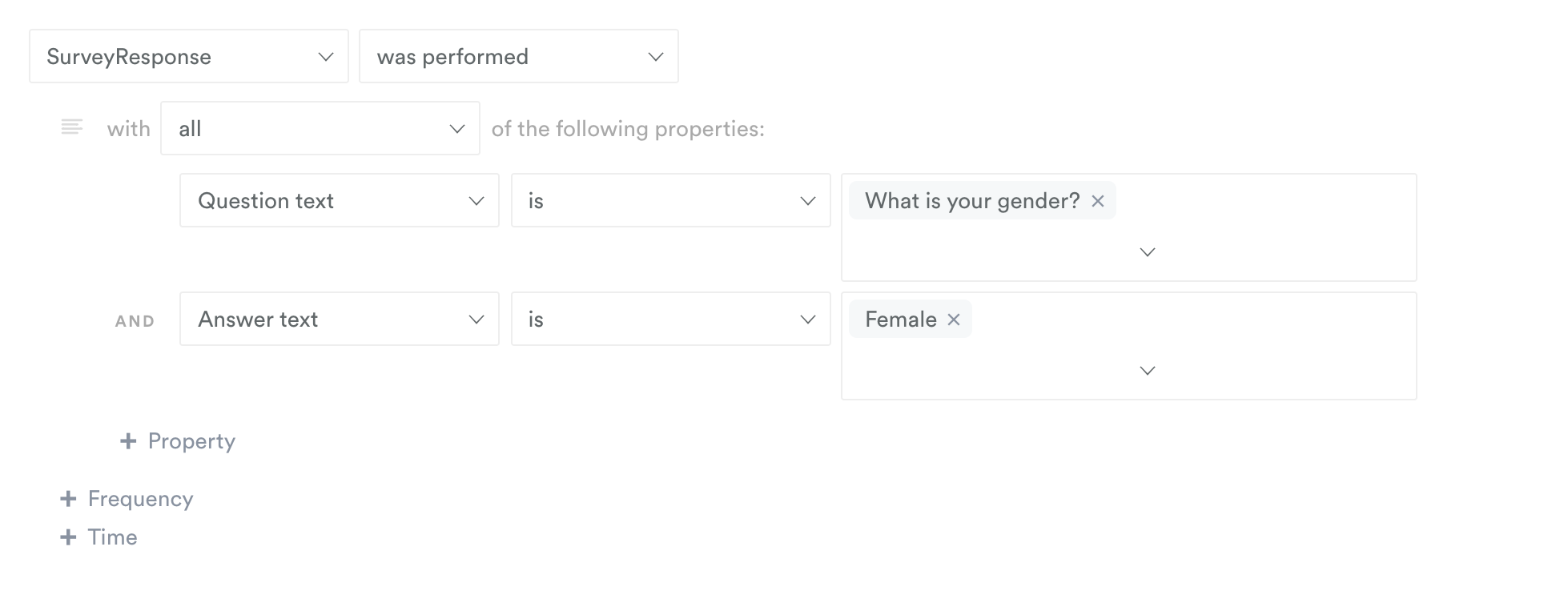Open the 'all' properties match dropdown
1568x599 pixels.
[x=320, y=128]
